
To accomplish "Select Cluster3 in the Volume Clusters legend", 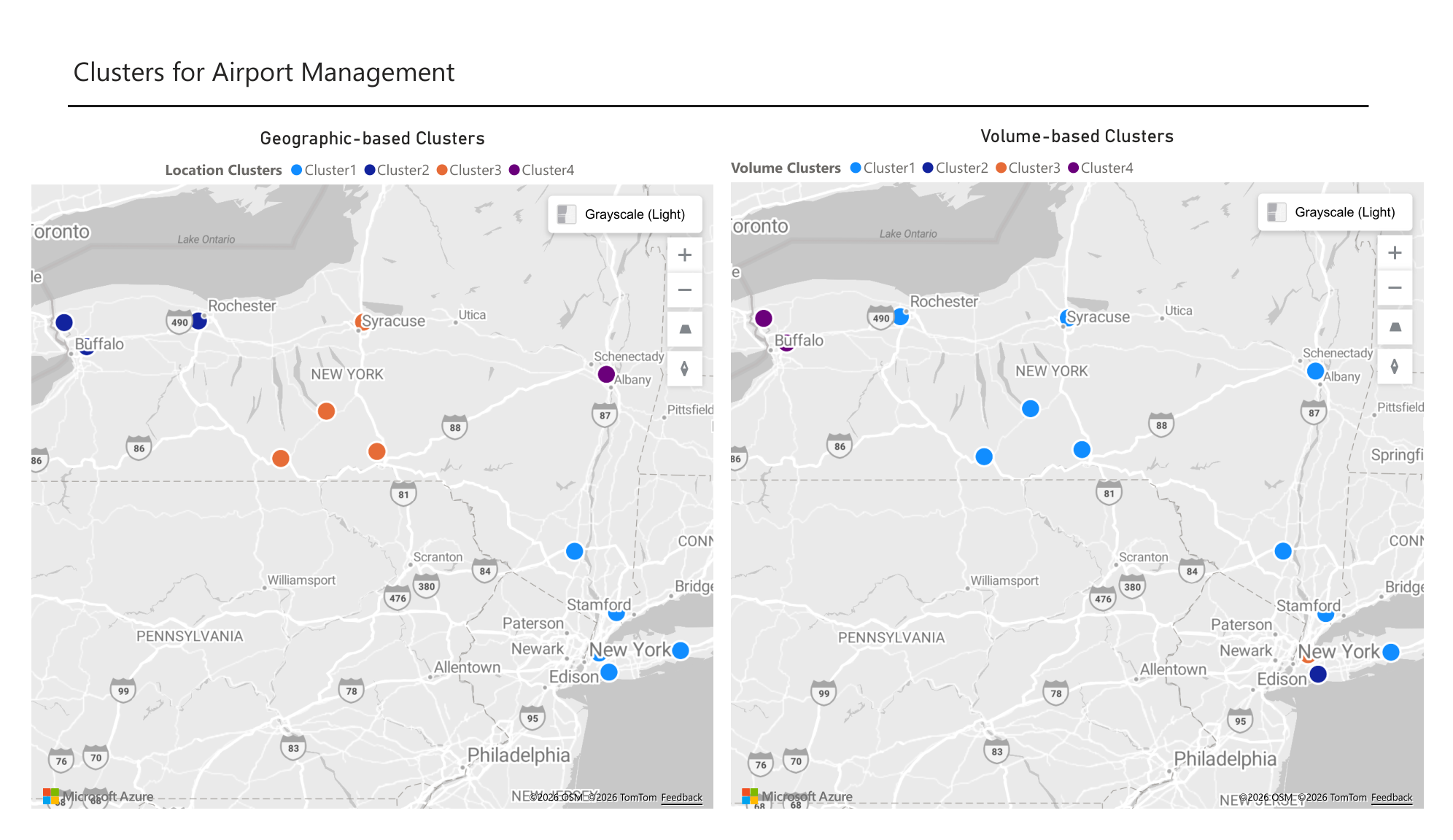I will point(1028,168).
